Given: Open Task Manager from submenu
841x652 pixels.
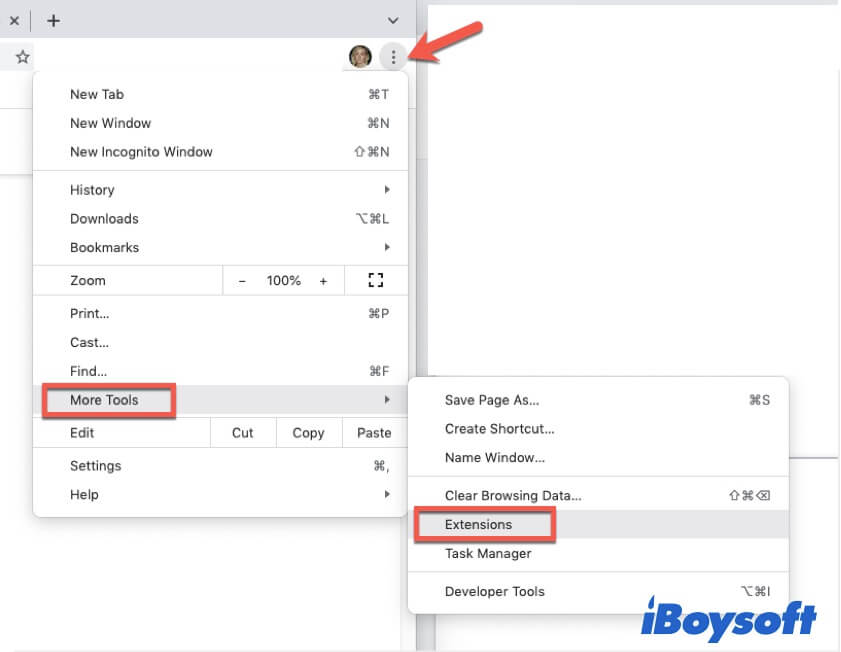Looking at the screenshot, I should [x=488, y=553].
